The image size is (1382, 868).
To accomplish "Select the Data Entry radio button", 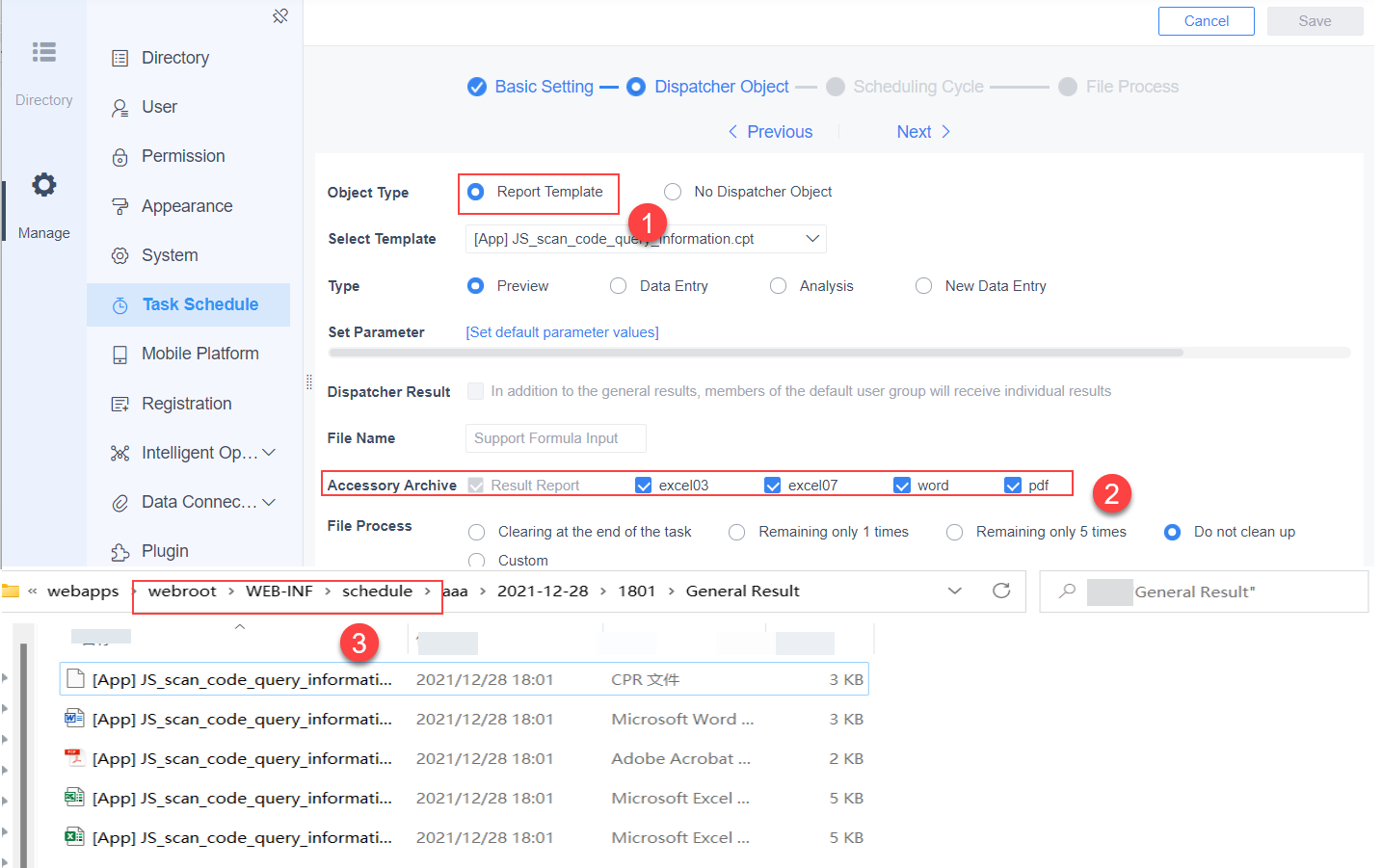I will pos(618,285).
